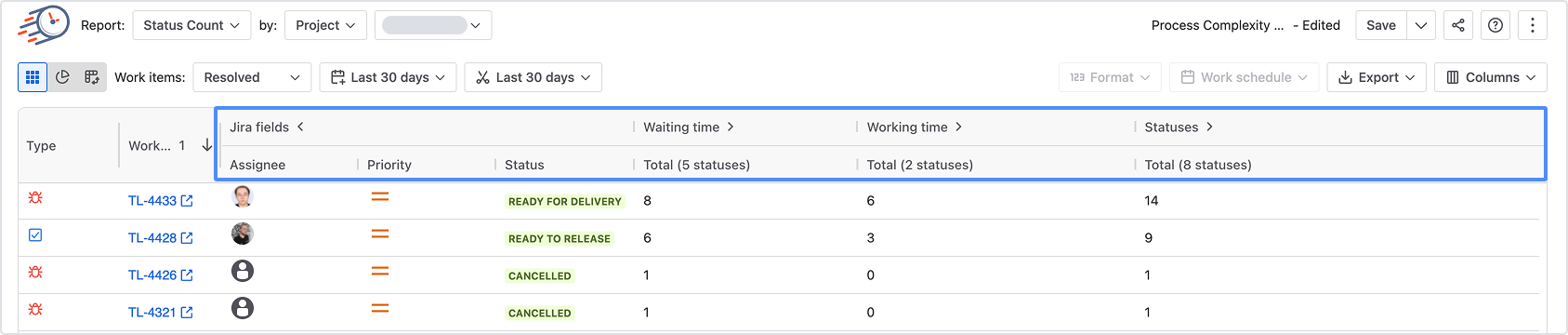Click Total (5 statuses) column header
Image resolution: width=1568 pixels, height=335 pixels.
[697, 165]
